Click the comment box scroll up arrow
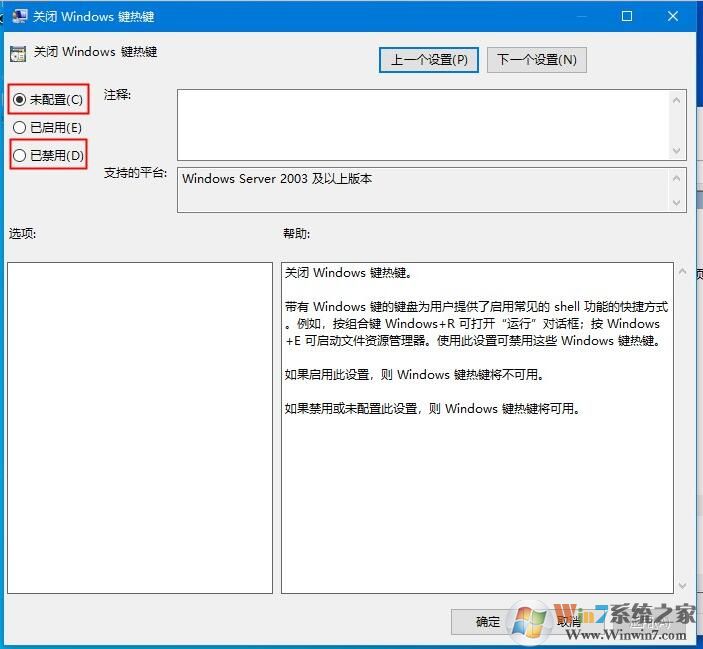The image size is (703, 649). click(677, 100)
